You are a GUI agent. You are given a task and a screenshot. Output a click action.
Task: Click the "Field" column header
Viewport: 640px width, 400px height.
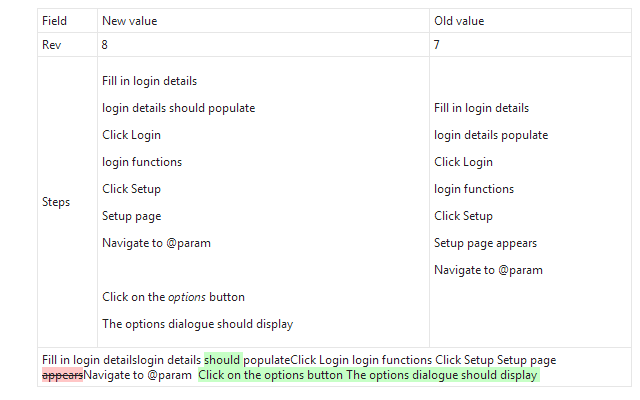[54, 21]
